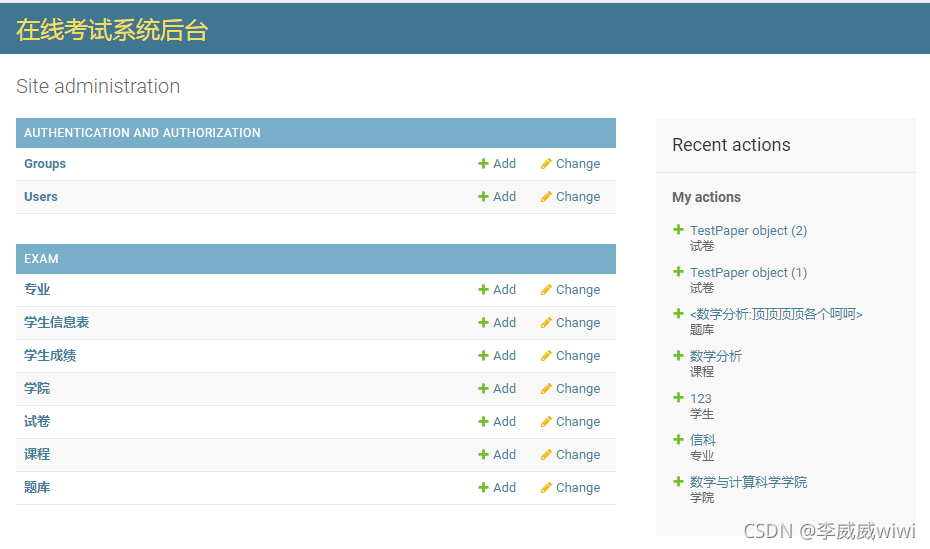
Task: Open the 课程 model link
Action: click(x=37, y=455)
